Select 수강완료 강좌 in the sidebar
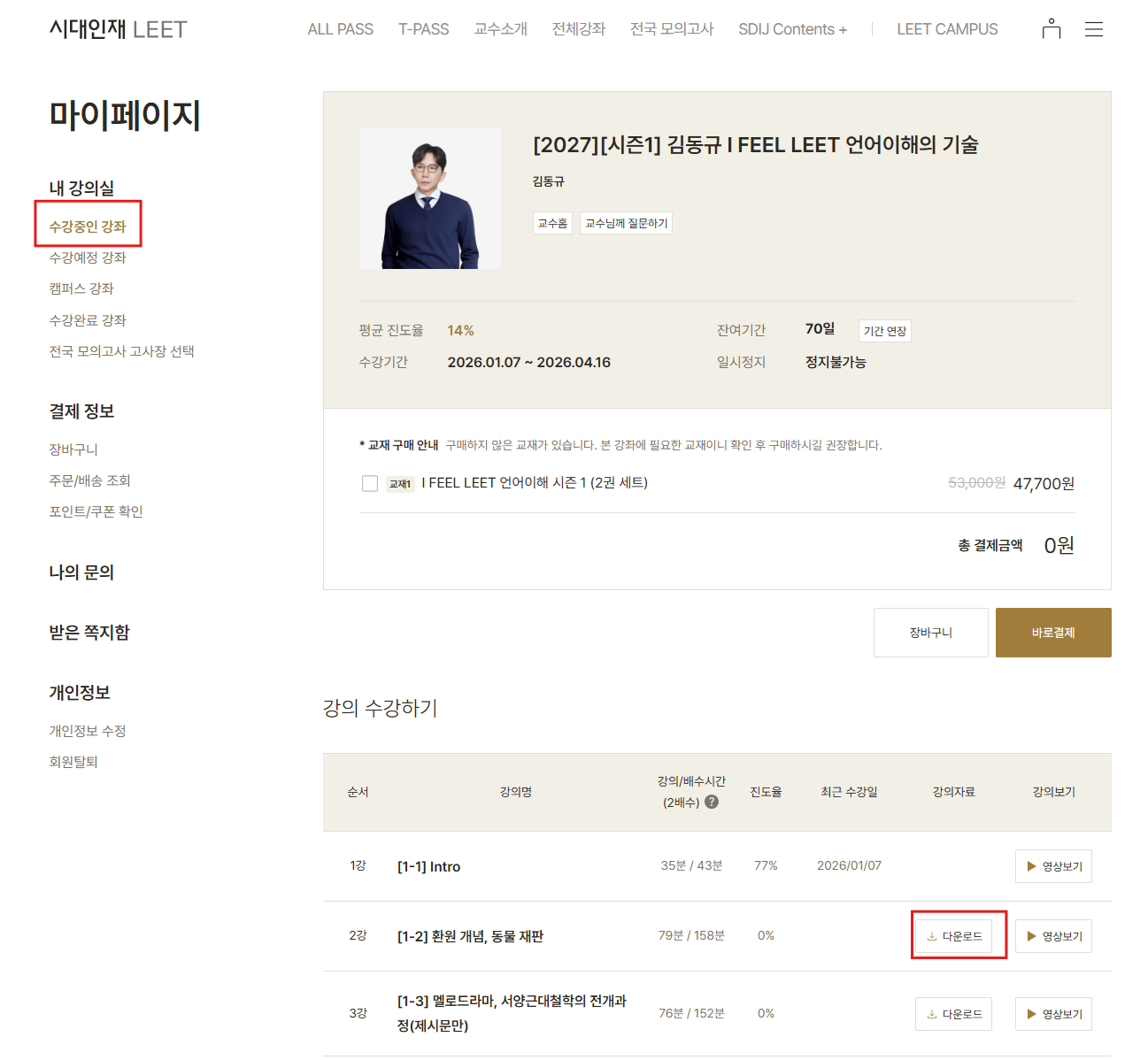The image size is (1148, 1060). [88, 320]
